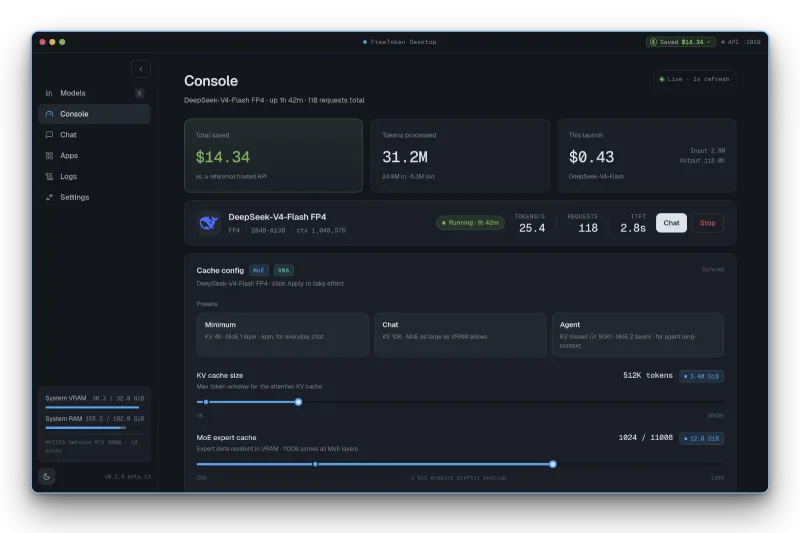Click the small marker dot on MoE cache track
Viewport: 800px width, 533px height.
click(x=315, y=464)
